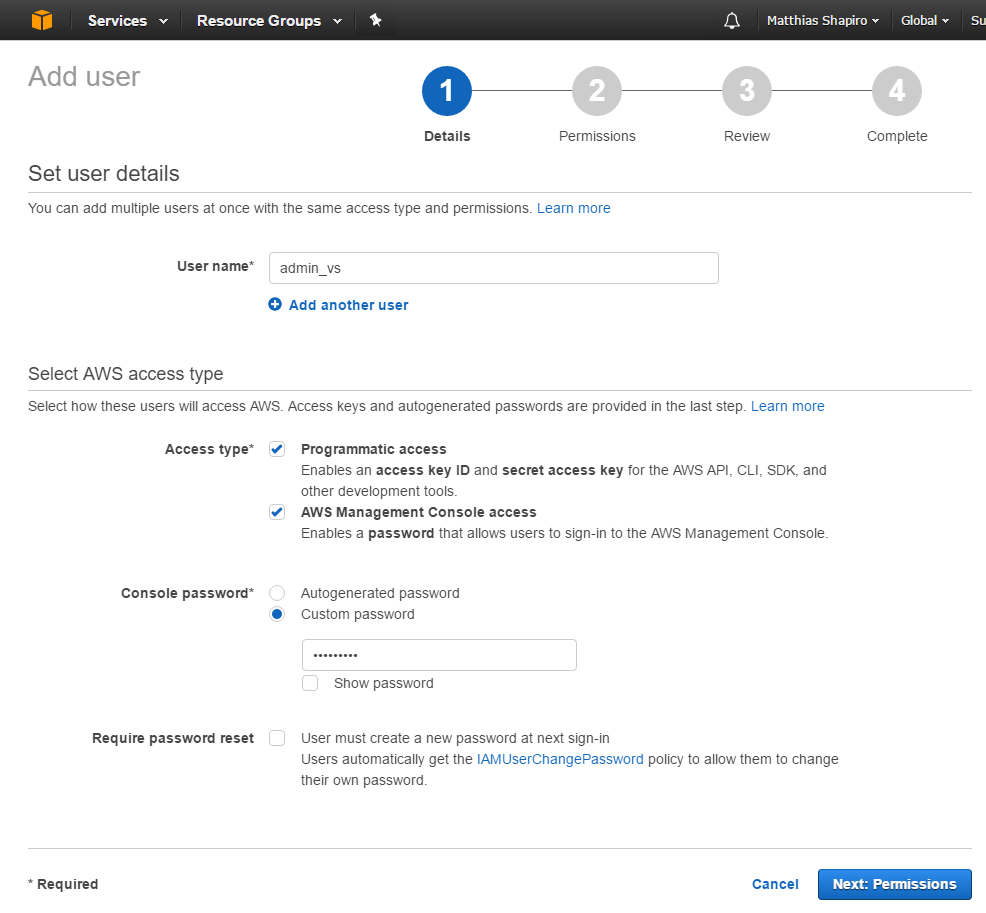Toggle AWS Management Console access checkbox

coord(277,512)
